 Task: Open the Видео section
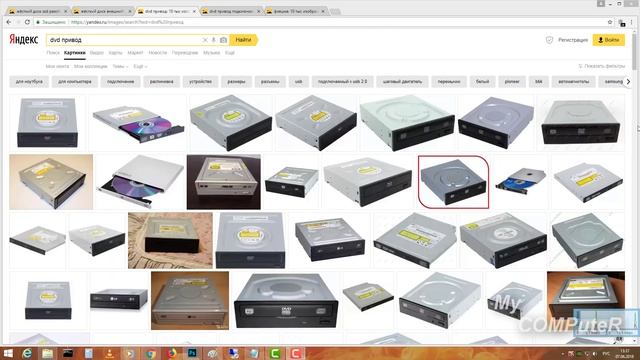97,53
